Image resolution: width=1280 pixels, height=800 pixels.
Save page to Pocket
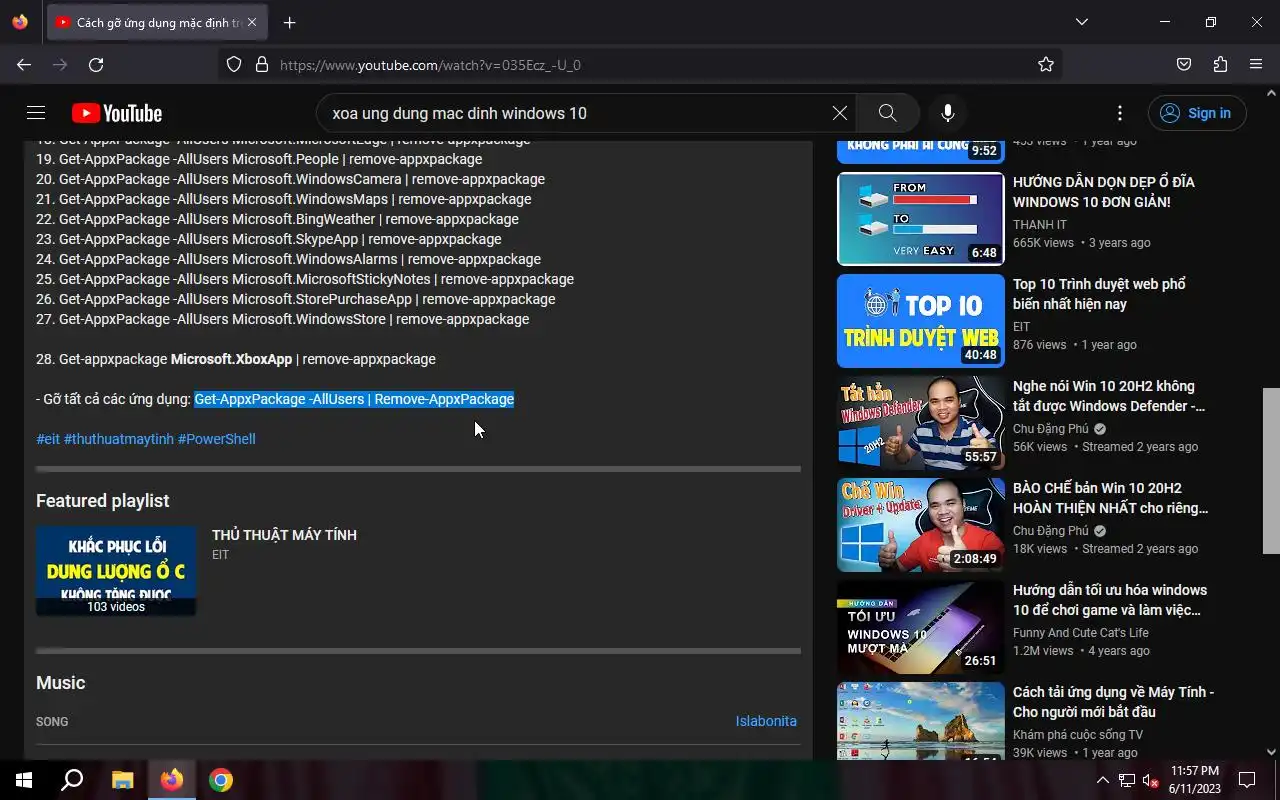pos(1184,65)
